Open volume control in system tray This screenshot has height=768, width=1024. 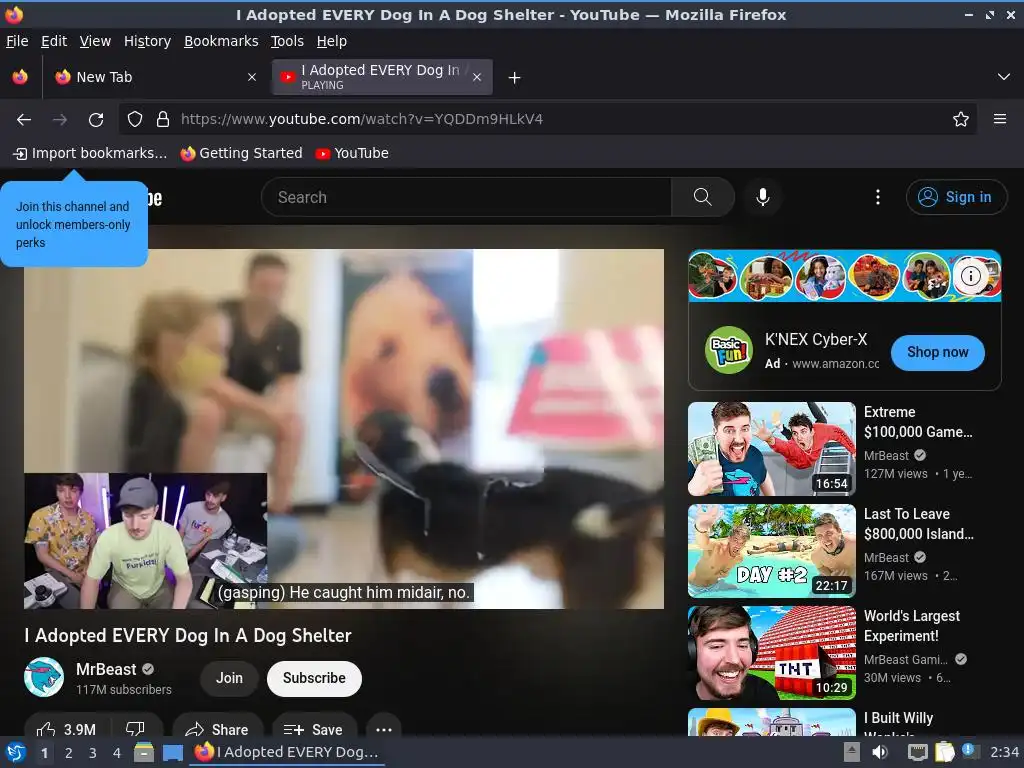click(880, 752)
